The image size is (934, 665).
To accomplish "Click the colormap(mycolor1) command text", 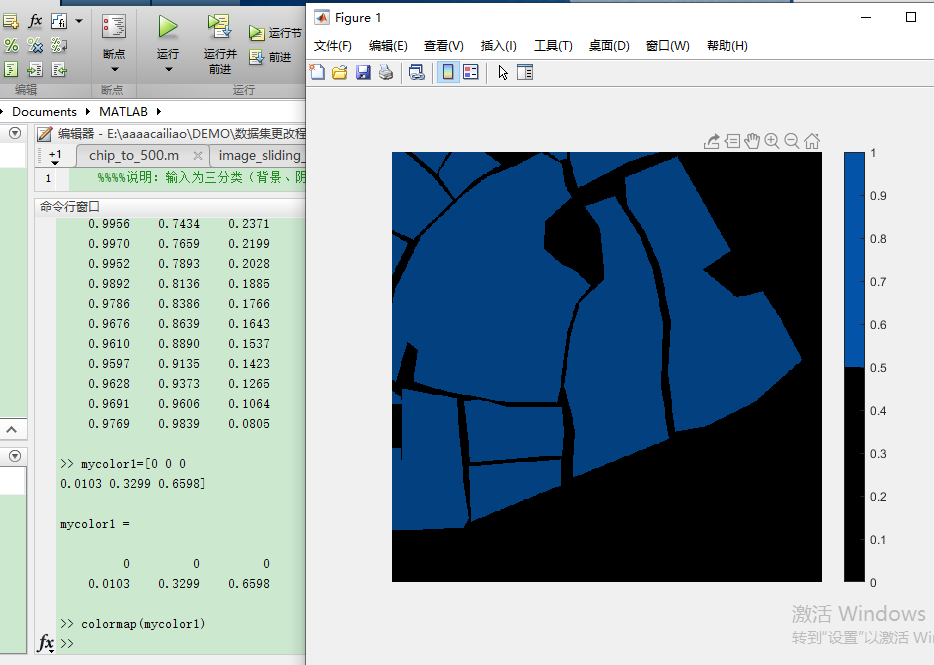I will point(143,624).
